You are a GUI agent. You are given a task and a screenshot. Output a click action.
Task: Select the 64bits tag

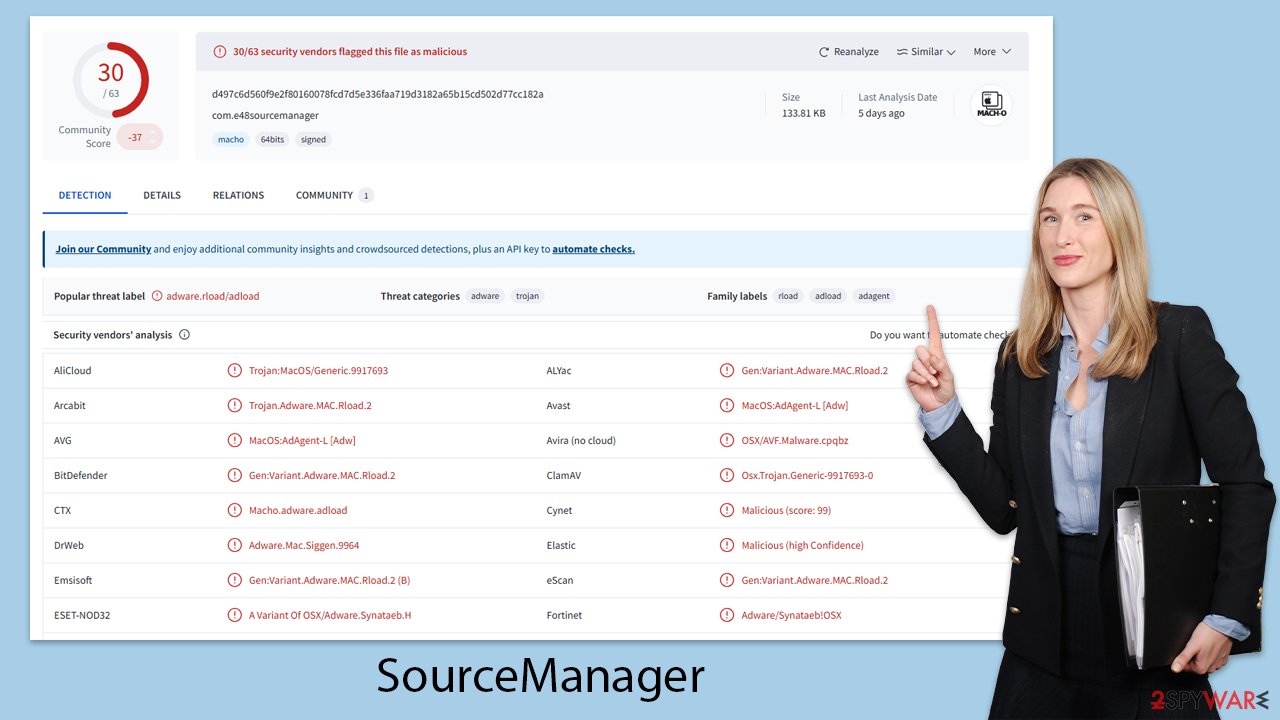tap(272, 140)
